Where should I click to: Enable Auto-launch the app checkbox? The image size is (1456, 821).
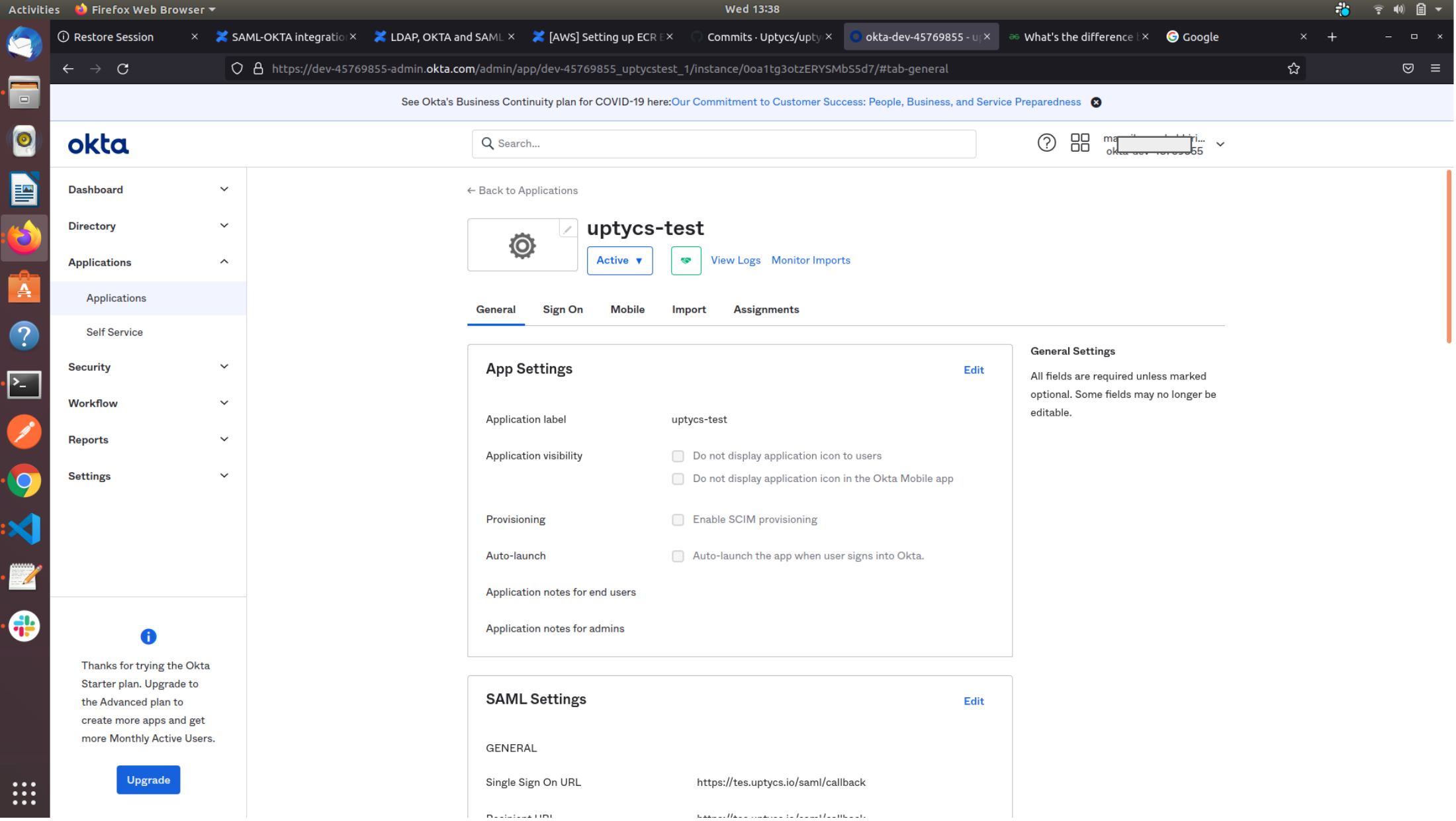click(x=678, y=556)
